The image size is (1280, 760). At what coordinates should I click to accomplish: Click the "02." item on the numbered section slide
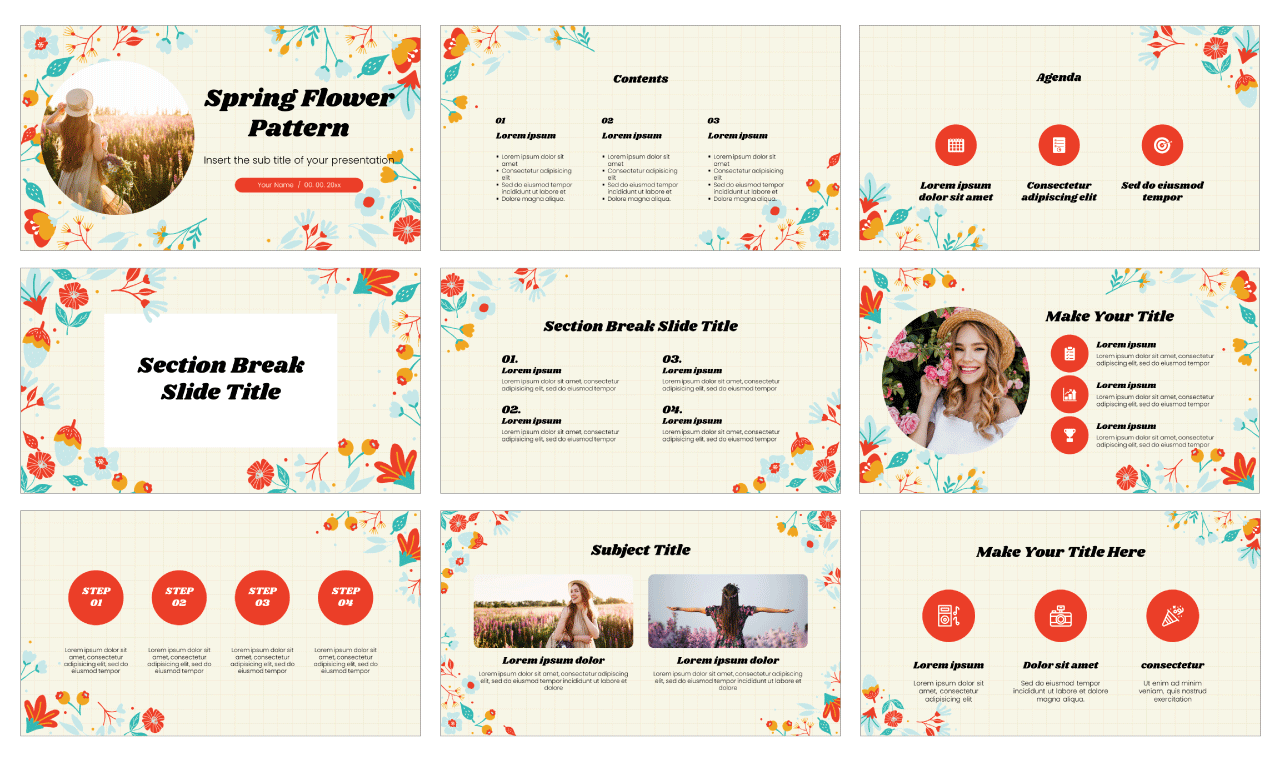click(511, 409)
